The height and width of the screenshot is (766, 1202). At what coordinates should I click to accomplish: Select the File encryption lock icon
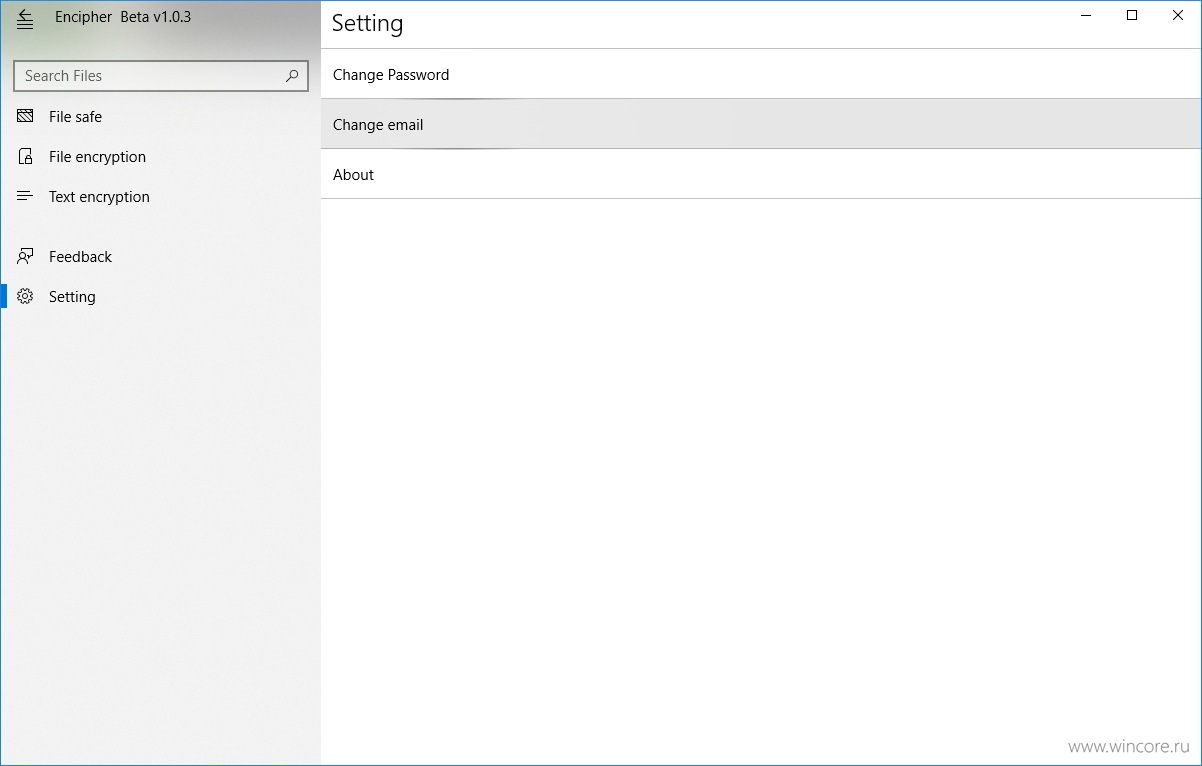25,156
